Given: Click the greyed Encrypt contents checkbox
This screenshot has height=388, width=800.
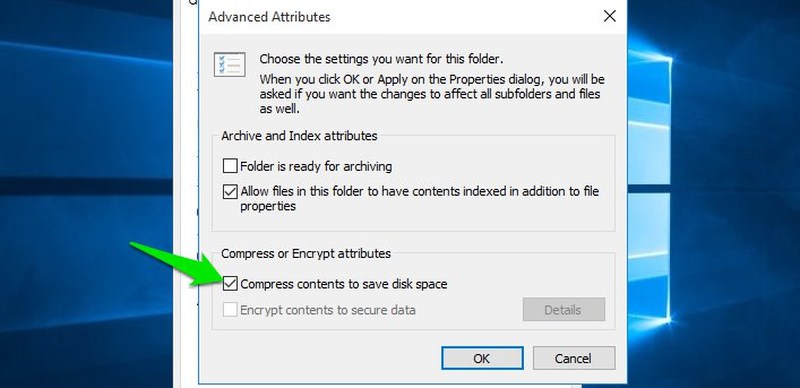Looking at the screenshot, I should (x=230, y=309).
